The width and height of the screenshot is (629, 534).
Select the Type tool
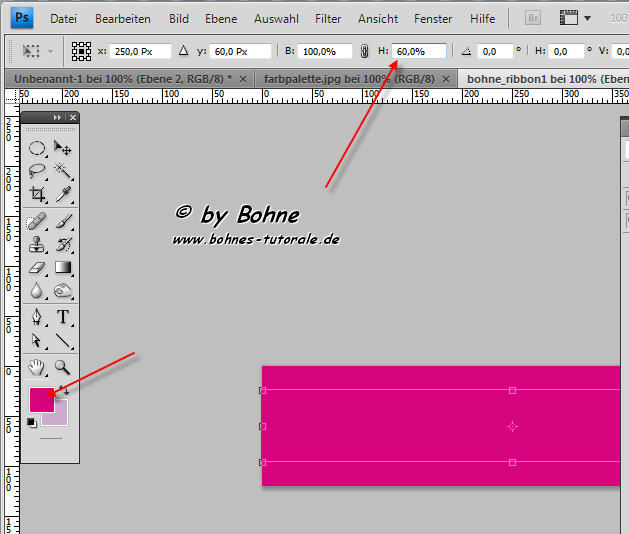coord(62,317)
